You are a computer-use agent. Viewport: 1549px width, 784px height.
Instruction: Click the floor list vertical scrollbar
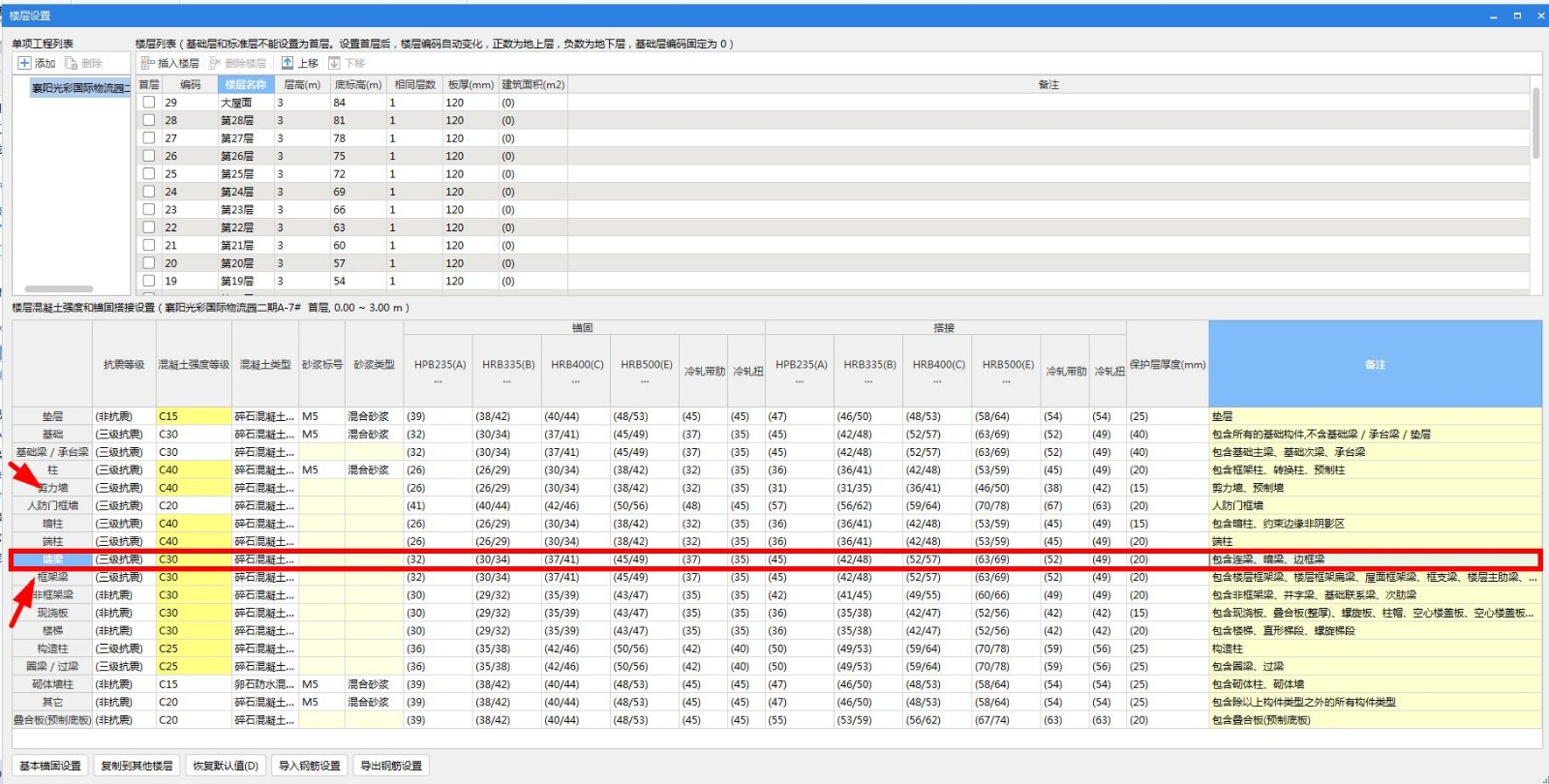1536,124
